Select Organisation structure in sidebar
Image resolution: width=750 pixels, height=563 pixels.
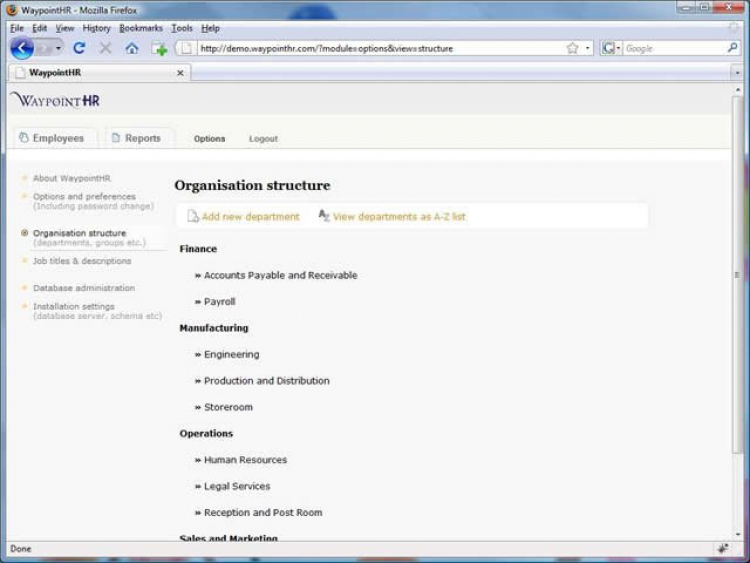pos(79,233)
